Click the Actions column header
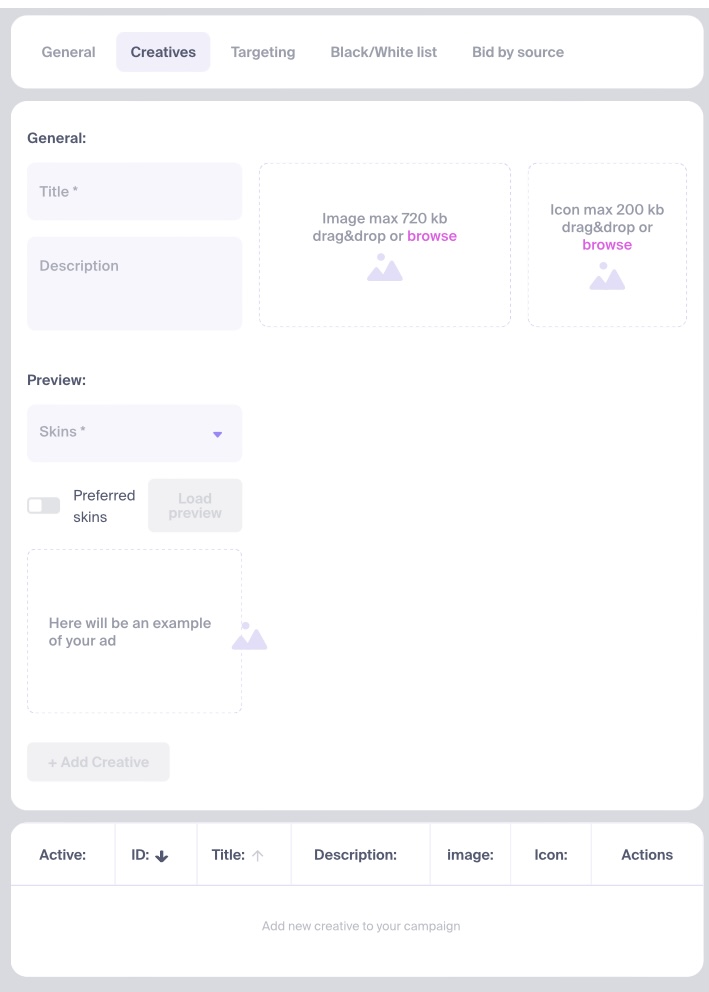The width and height of the screenshot is (709, 992). tap(647, 855)
